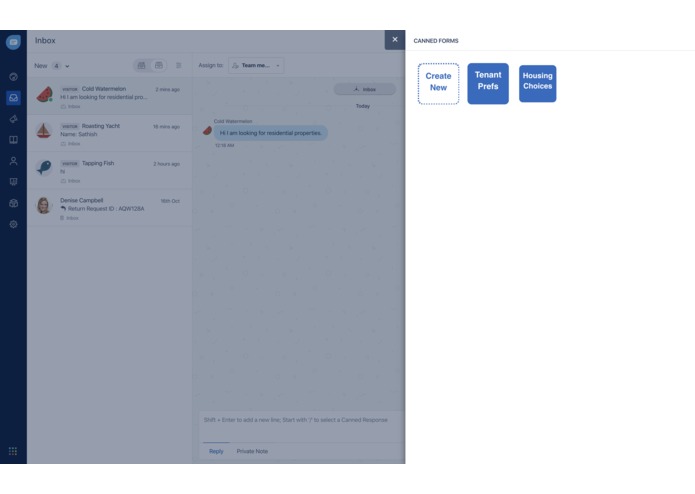Open the Tapping Fish conversation
The width and height of the screenshot is (695, 494).
click(109, 171)
